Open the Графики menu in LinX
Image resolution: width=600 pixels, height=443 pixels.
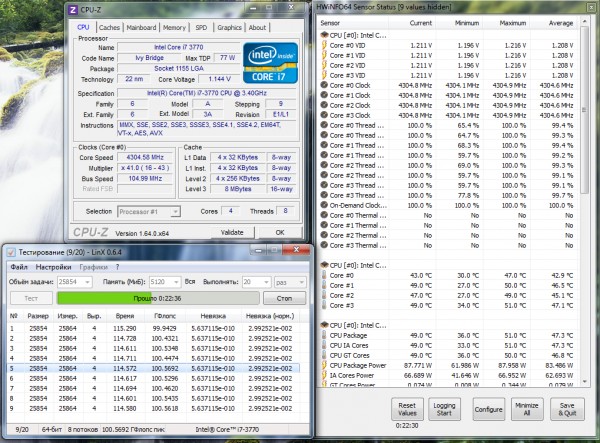(93, 267)
